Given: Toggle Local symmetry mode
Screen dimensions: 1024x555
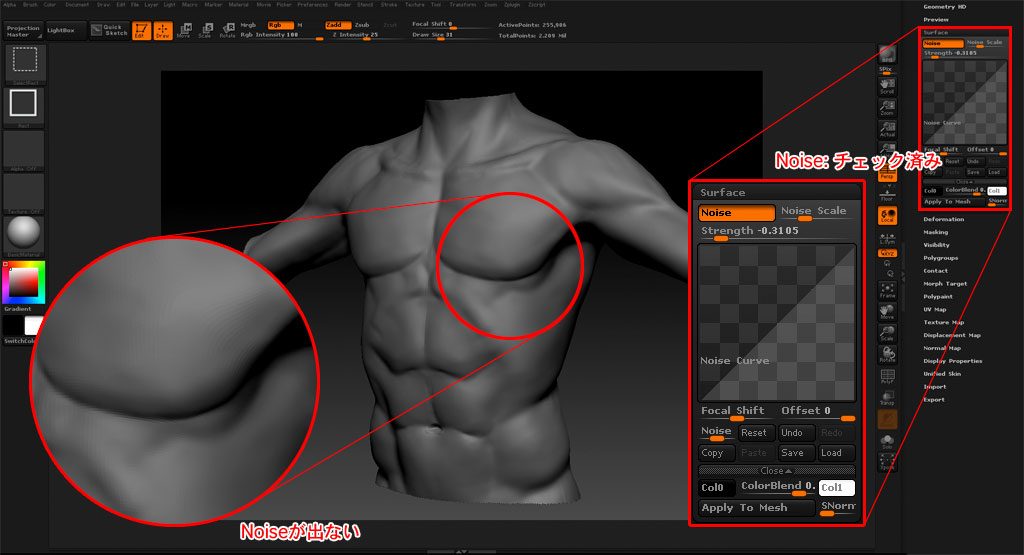Looking at the screenshot, I should coord(887,215).
